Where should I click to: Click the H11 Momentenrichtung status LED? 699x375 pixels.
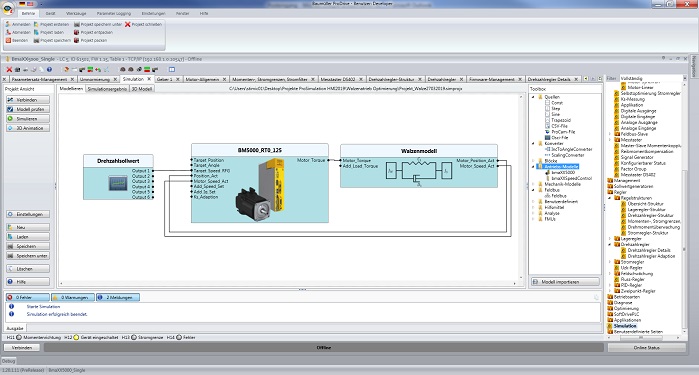(19, 338)
